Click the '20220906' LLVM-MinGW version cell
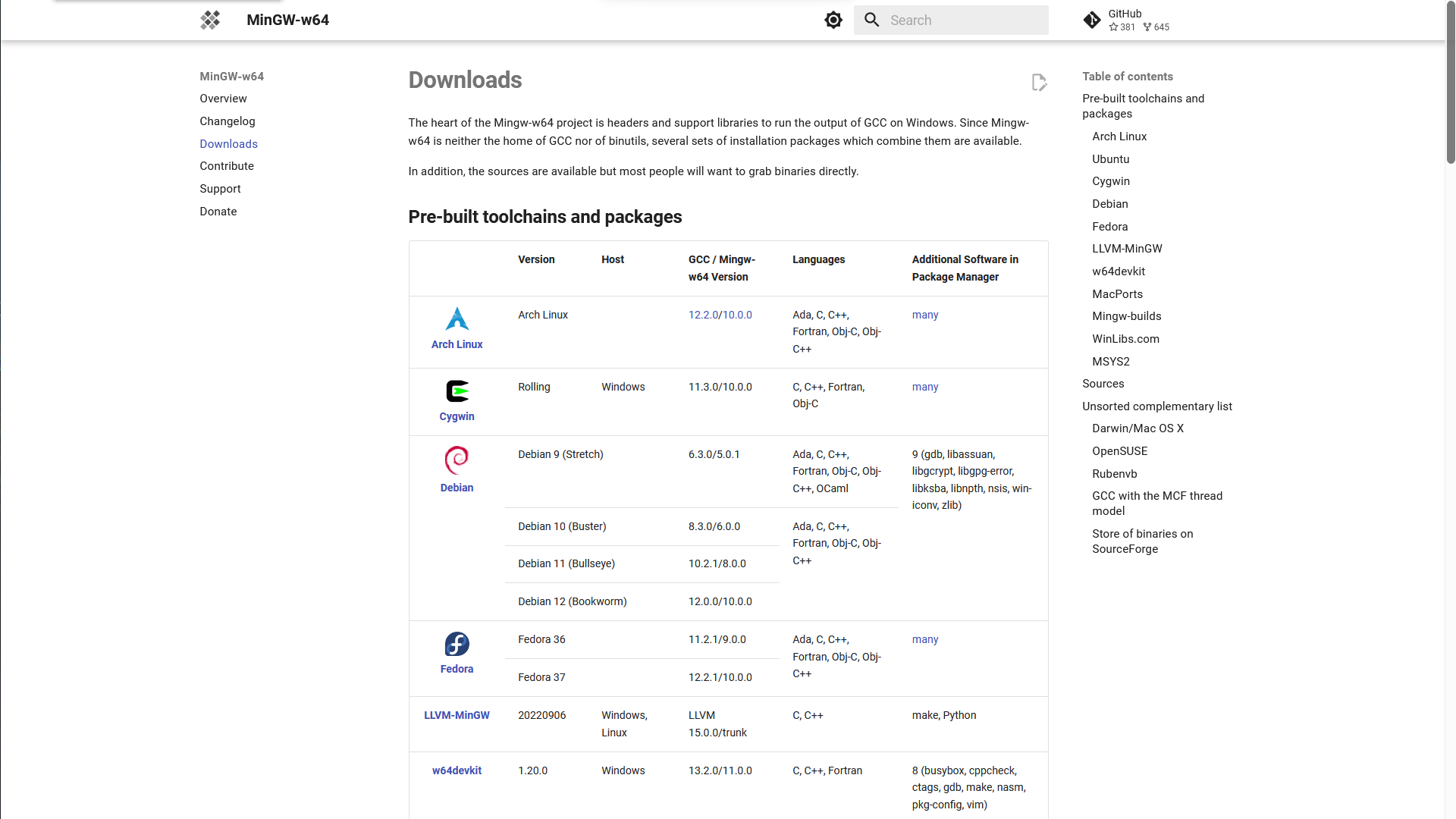Image resolution: width=1456 pixels, height=819 pixels. click(x=541, y=715)
